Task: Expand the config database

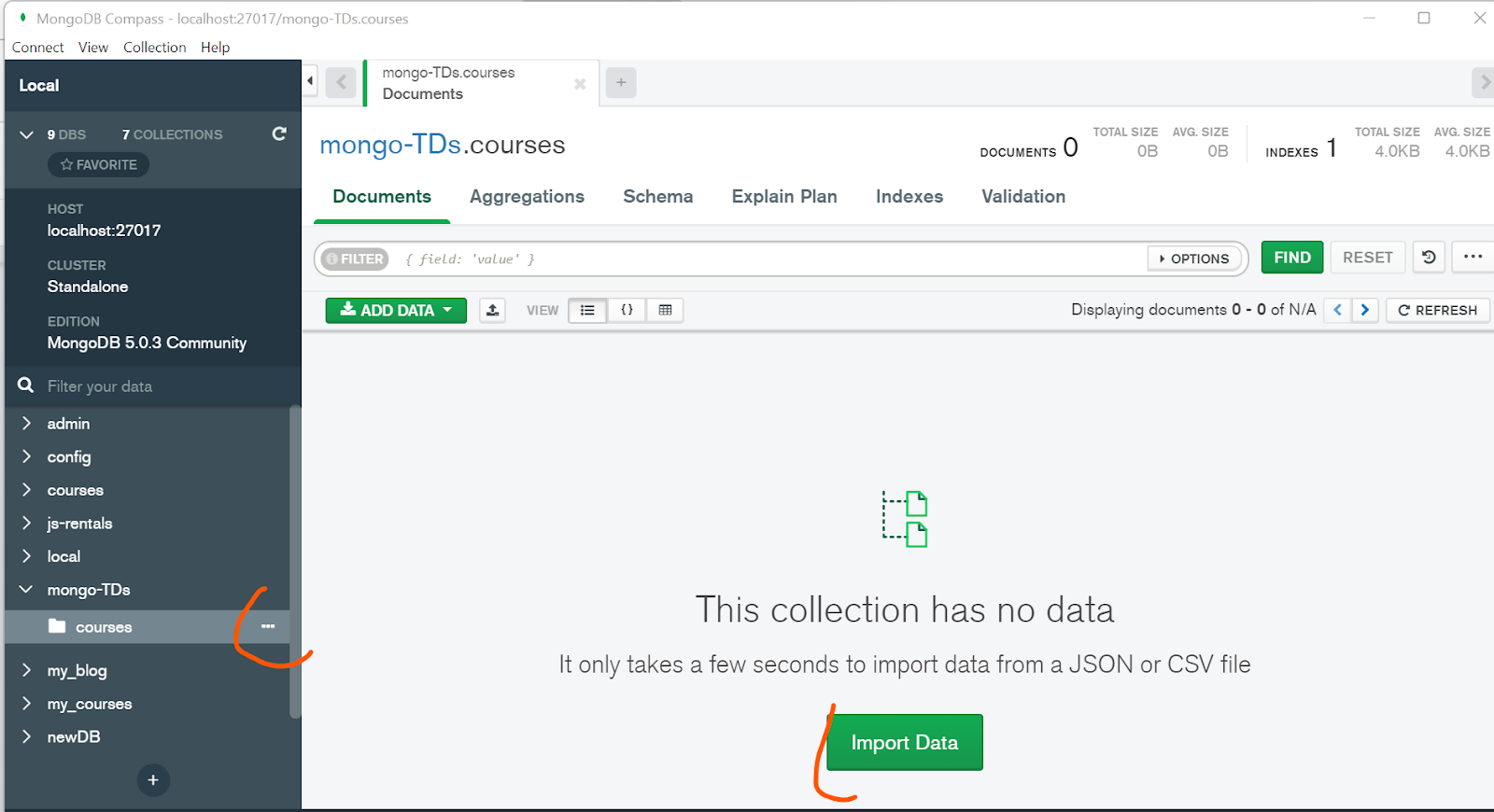Action: click(x=27, y=456)
